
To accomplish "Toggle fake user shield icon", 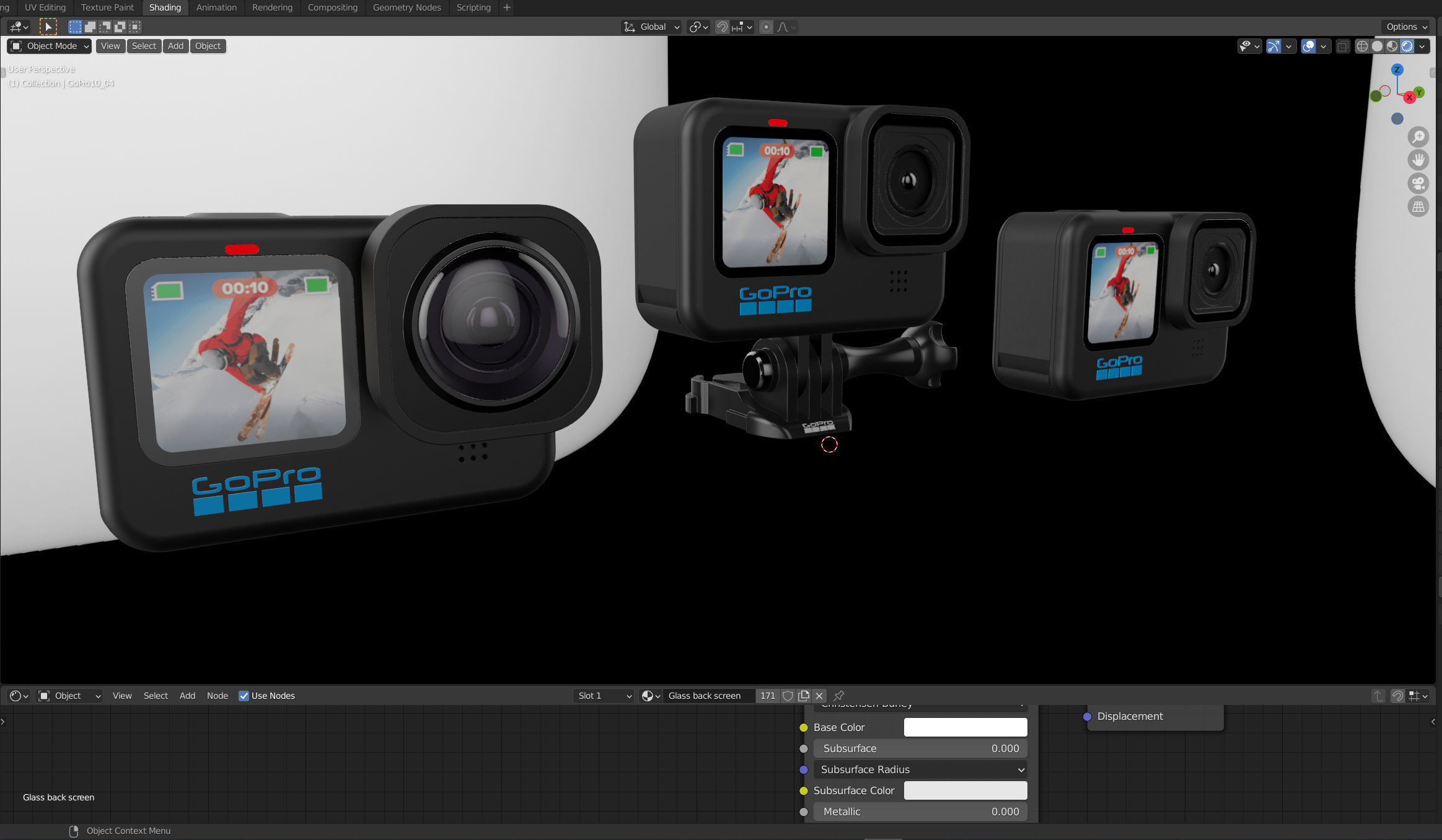I will tap(788, 696).
